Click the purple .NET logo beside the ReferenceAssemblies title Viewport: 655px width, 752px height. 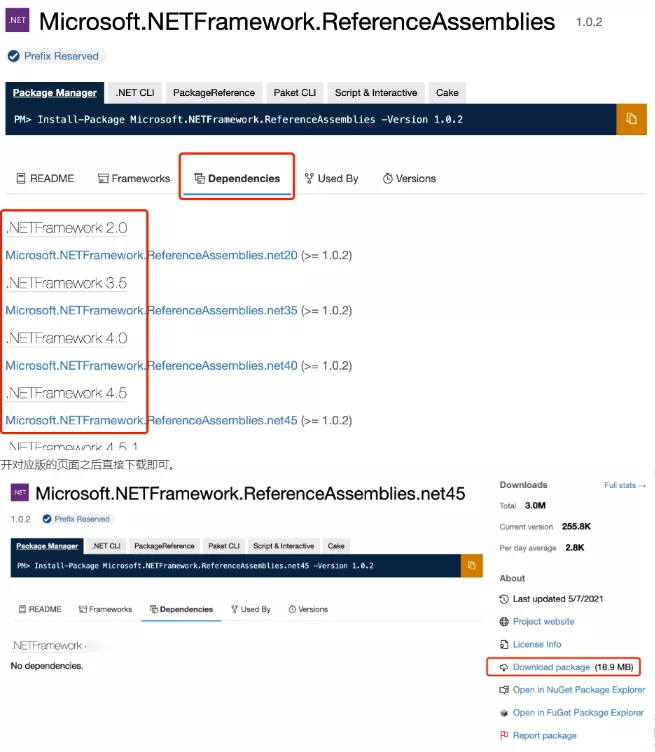click(17, 20)
